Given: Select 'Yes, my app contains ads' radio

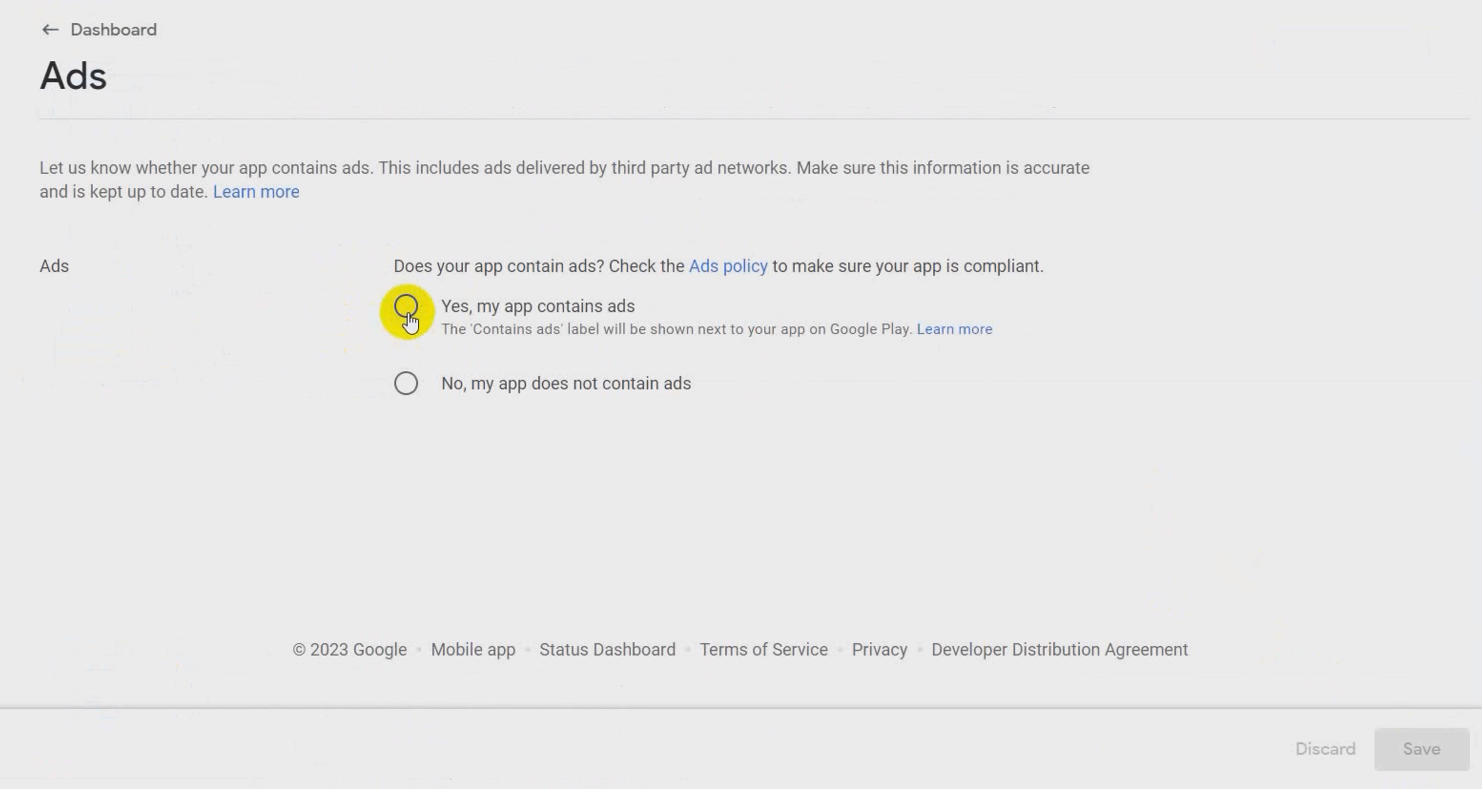Looking at the screenshot, I should pos(406,306).
